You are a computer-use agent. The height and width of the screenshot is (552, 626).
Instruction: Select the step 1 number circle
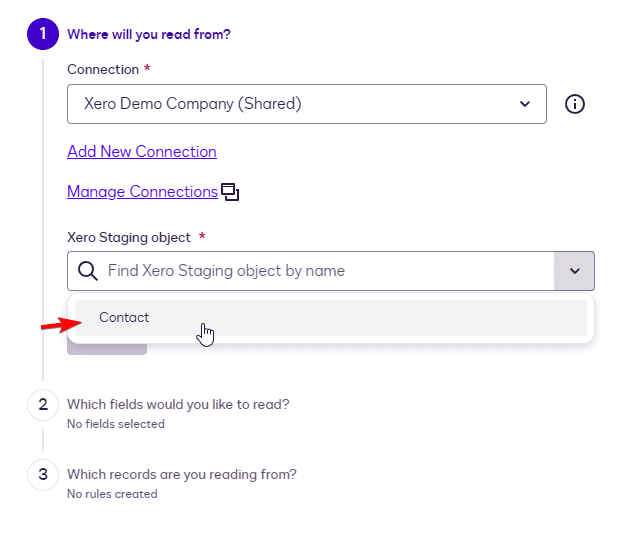(x=42, y=34)
